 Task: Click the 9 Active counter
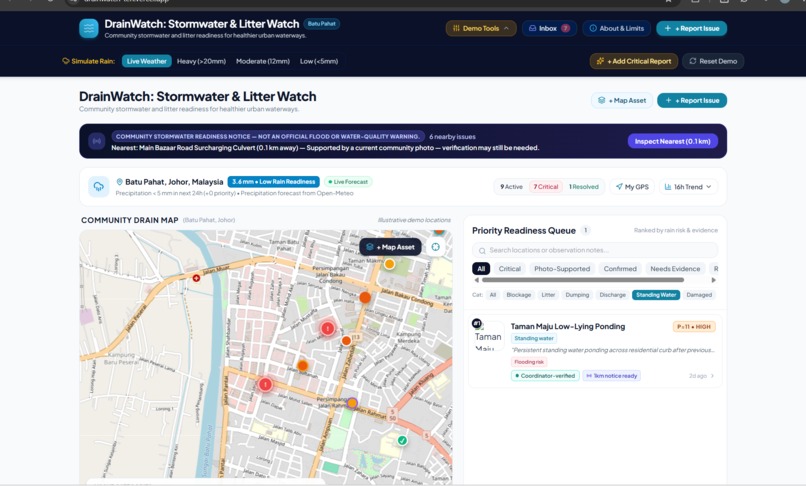(x=511, y=187)
